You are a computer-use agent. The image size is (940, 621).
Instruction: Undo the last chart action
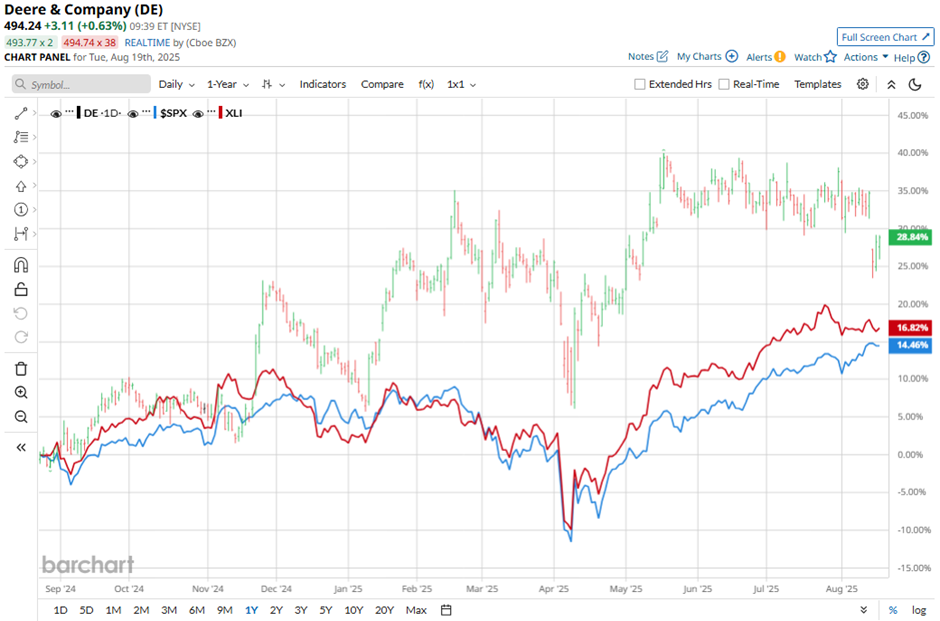[21, 313]
